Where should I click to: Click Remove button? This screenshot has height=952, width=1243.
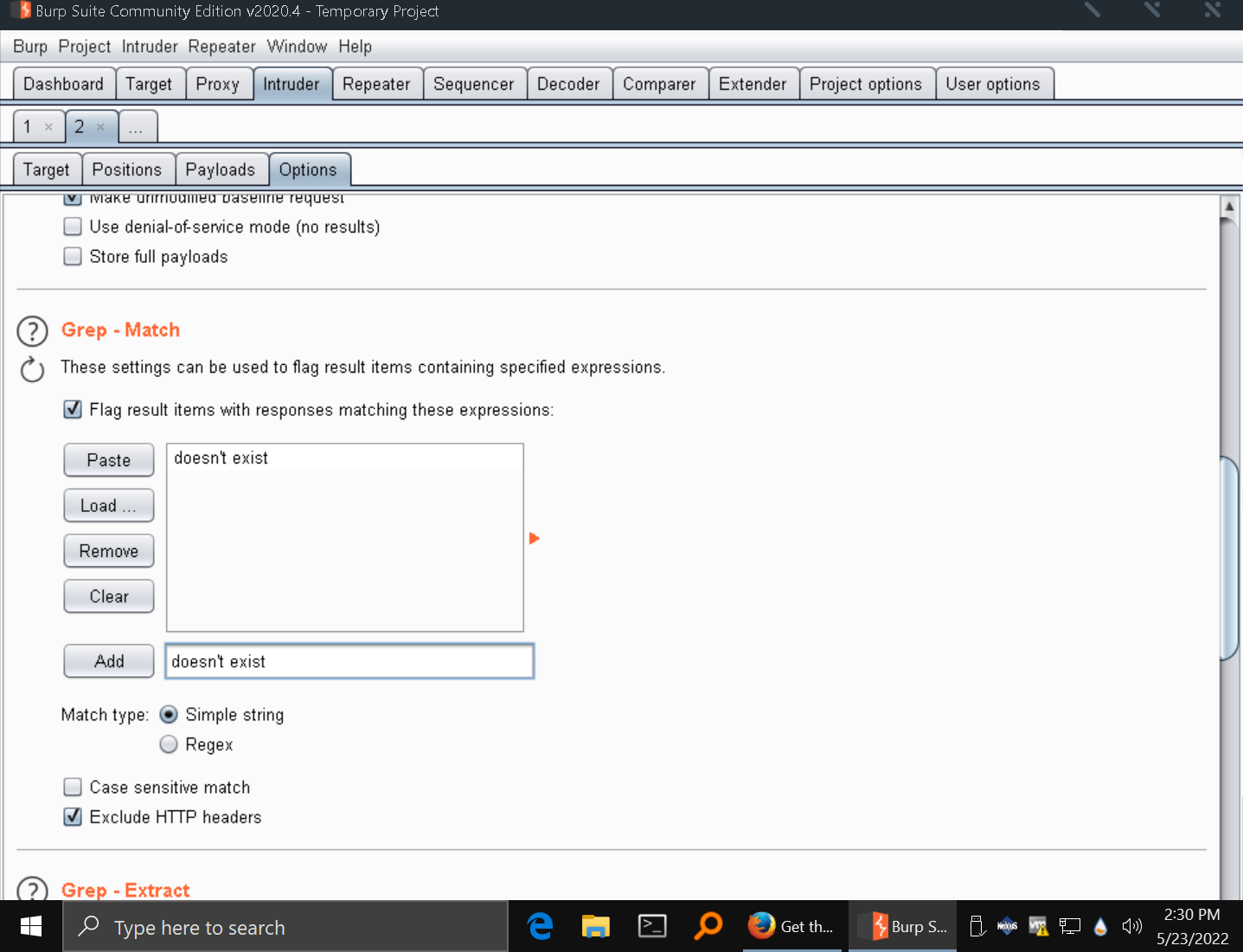tap(109, 551)
